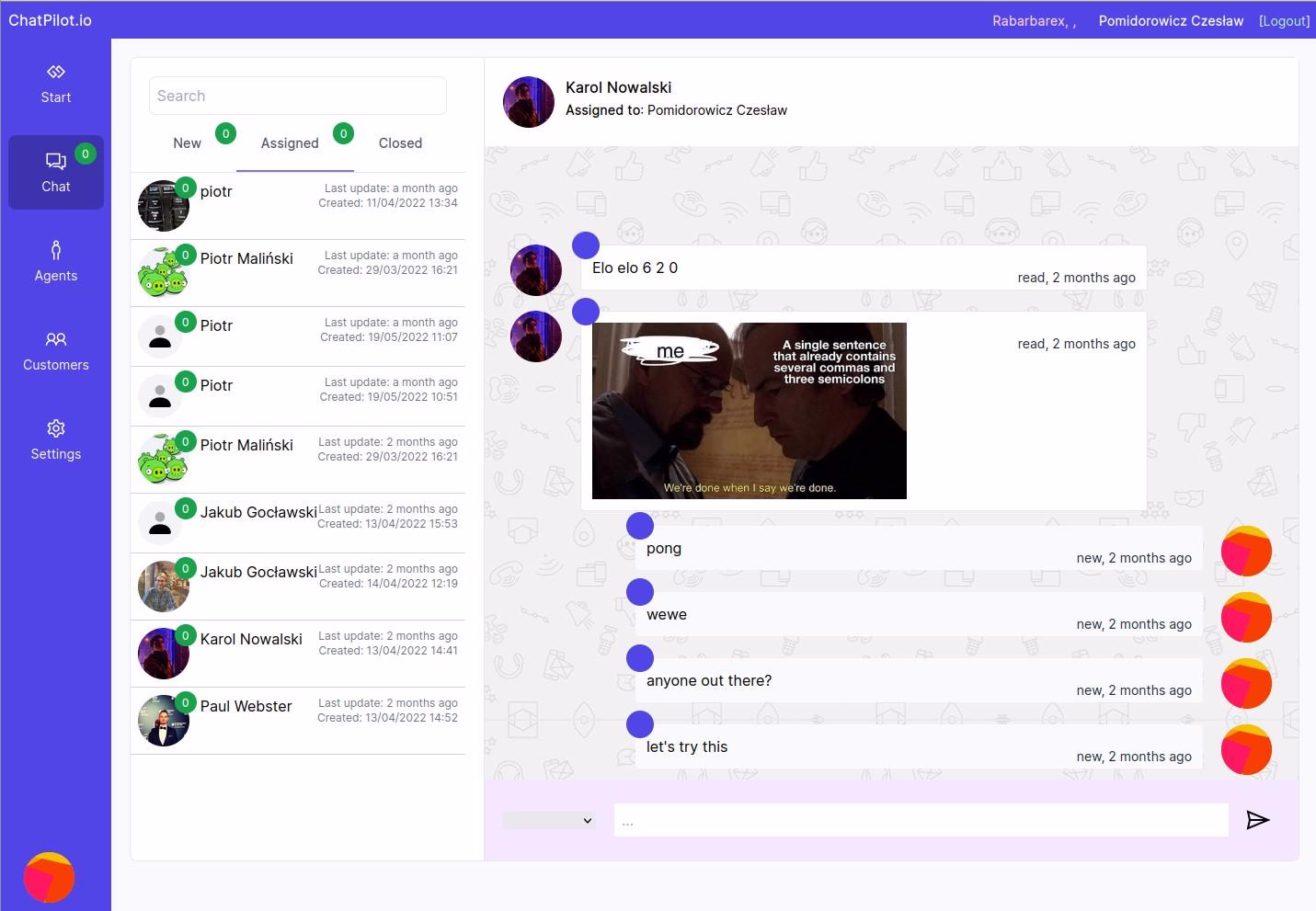Click the Start icon in sidebar
Image resolution: width=1316 pixels, height=911 pixels.
click(x=56, y=72)
